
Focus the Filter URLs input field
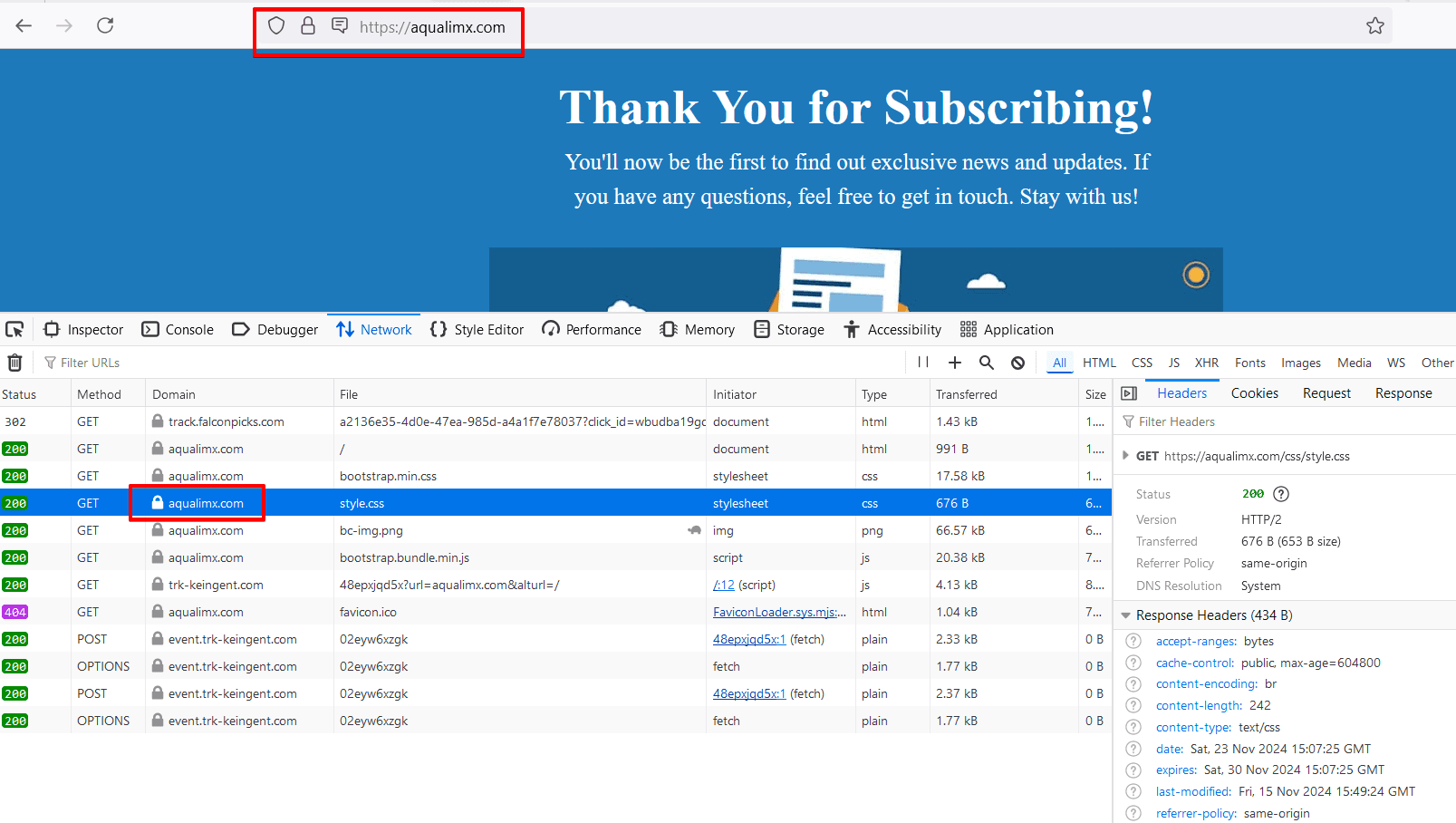[471, 363]
